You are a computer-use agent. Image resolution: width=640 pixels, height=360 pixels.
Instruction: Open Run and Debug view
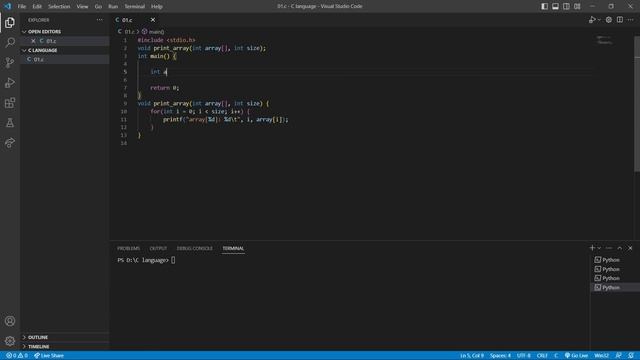[10, 82]
